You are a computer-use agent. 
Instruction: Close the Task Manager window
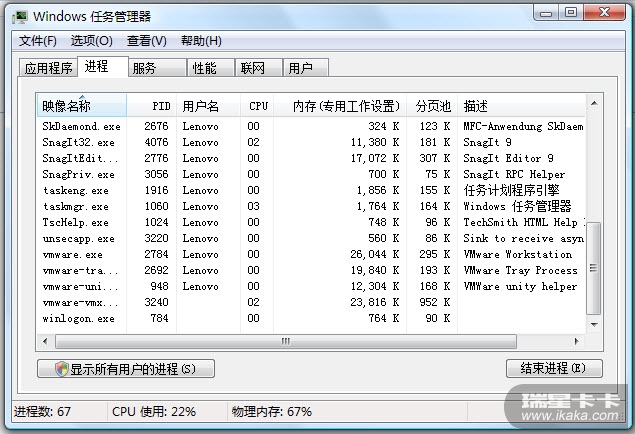point(605,13)
